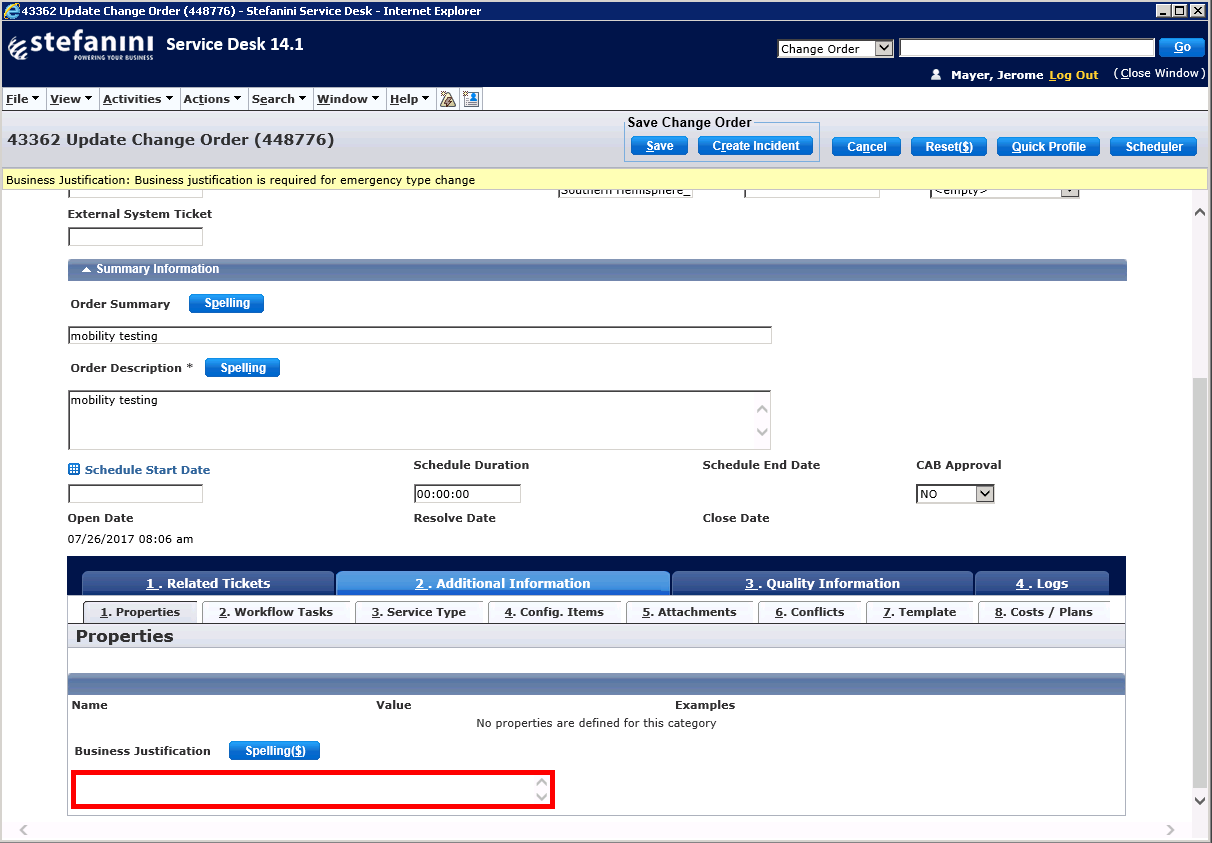The height and width of the screenshot is (843, 1212).
Task: Open the View menu
Action: [x=71, y=99]
